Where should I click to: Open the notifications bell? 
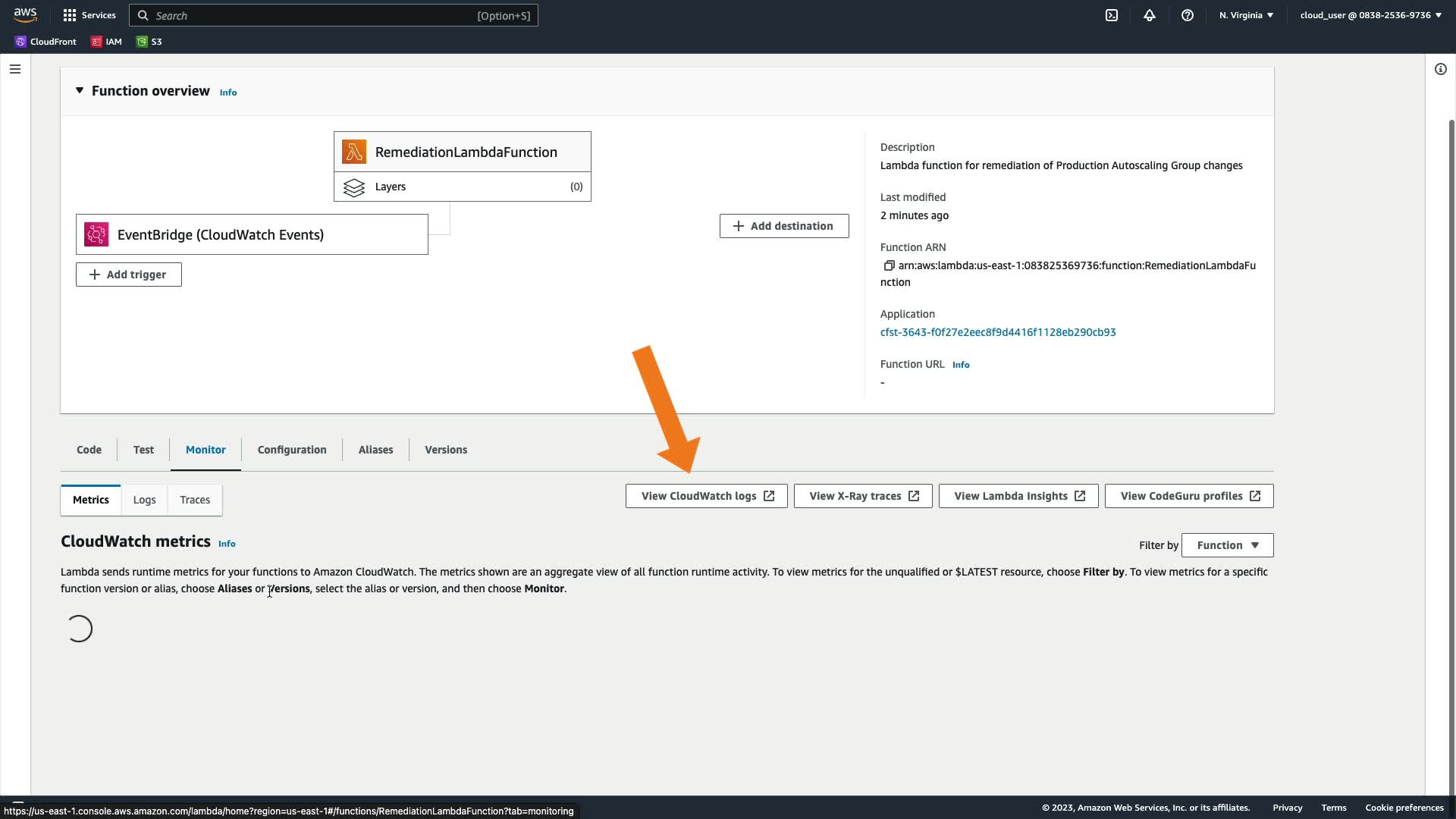coord(1150,15)
